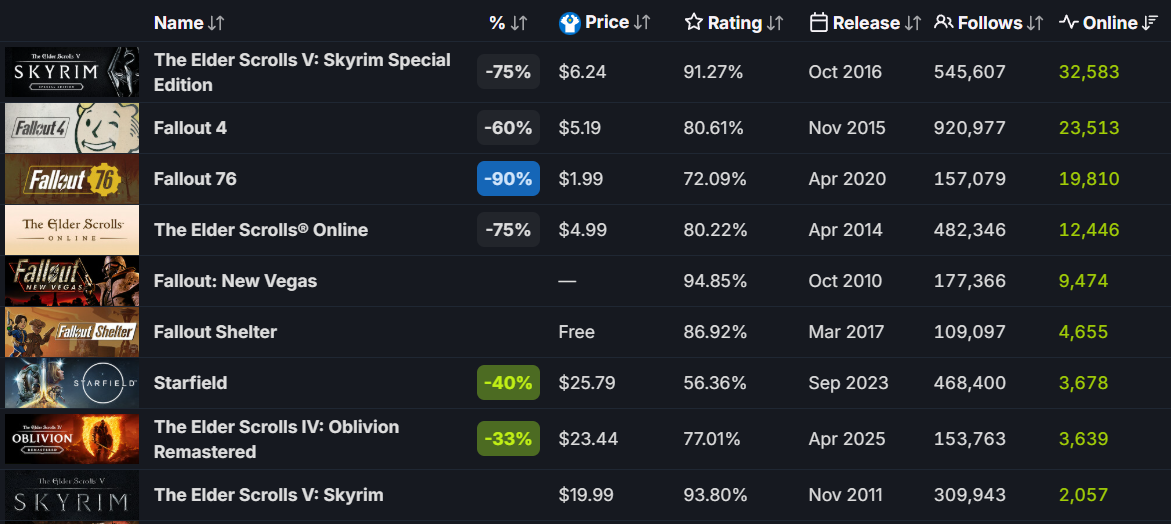This screenshot has height=524, width=1171.
Task: Sort table by Rating arrows
Action: pos(775,23)
